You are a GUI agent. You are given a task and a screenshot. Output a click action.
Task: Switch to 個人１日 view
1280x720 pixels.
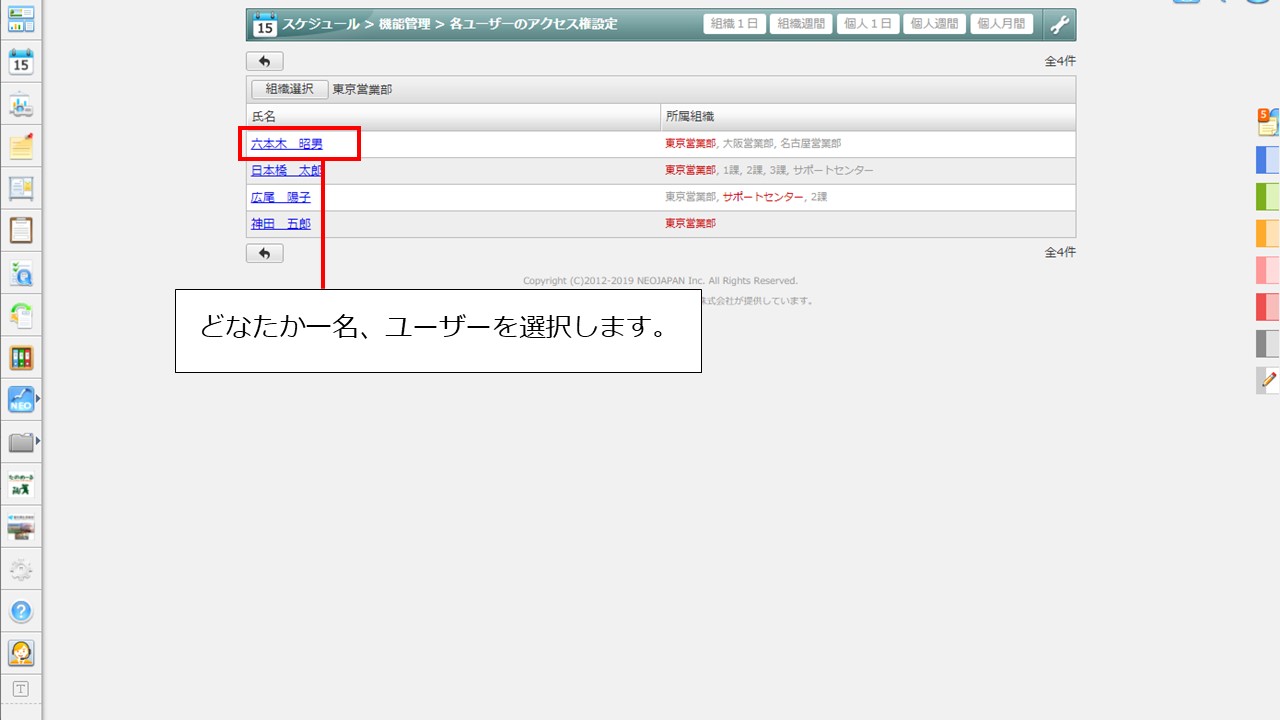point(868,24)
